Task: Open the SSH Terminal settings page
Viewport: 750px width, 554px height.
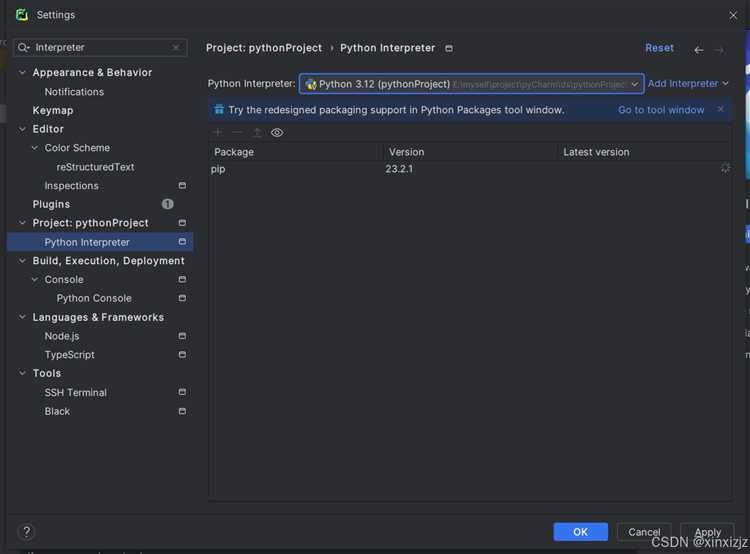Action: [x=76, y=392]
